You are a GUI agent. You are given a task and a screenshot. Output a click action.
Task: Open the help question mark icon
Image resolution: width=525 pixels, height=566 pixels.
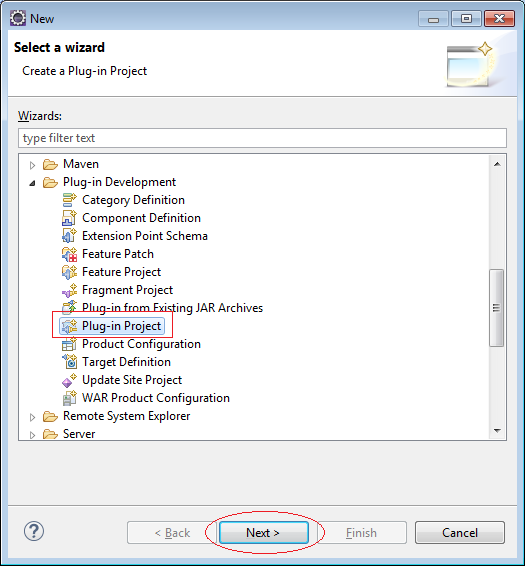[34, 531]
